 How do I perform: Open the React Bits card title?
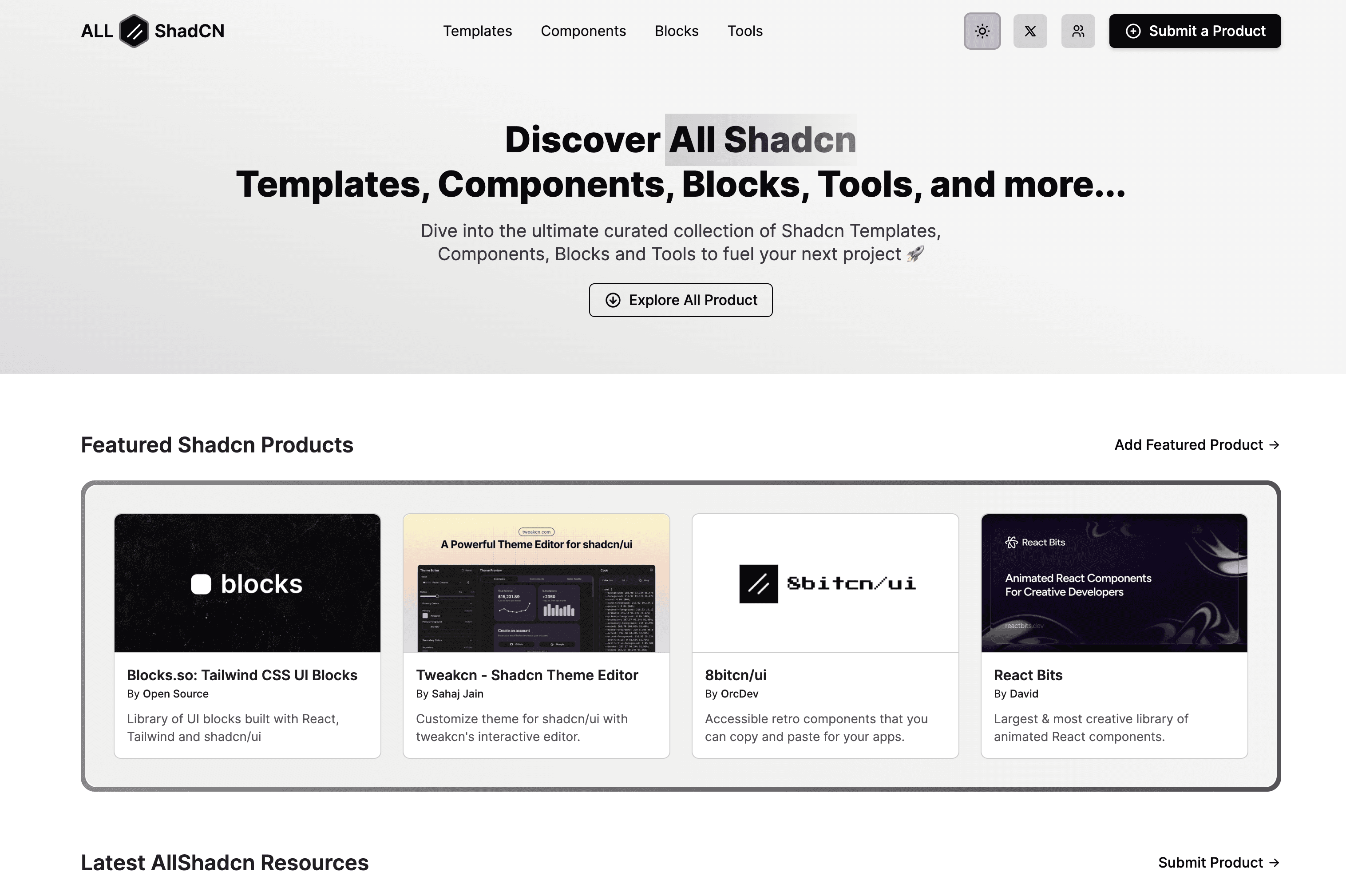click(1027, 675)
